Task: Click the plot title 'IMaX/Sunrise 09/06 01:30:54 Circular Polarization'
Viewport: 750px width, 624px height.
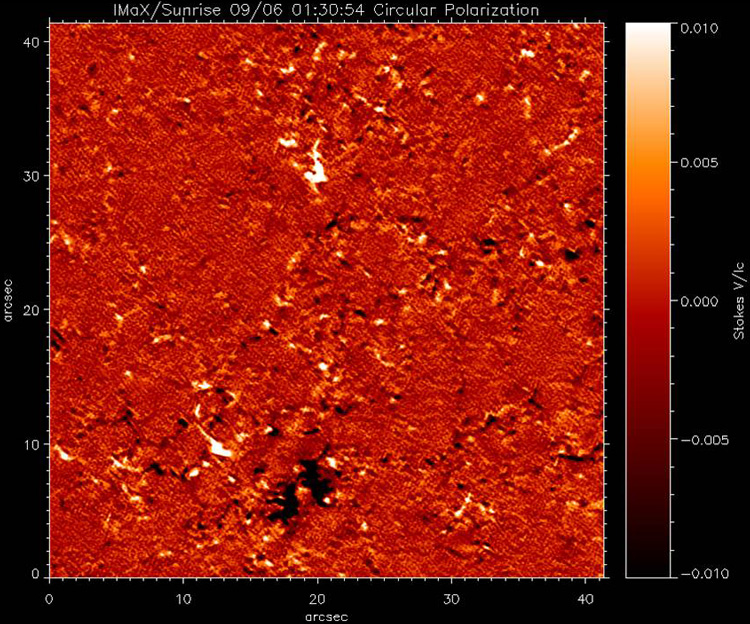Action: pos(326,10)
